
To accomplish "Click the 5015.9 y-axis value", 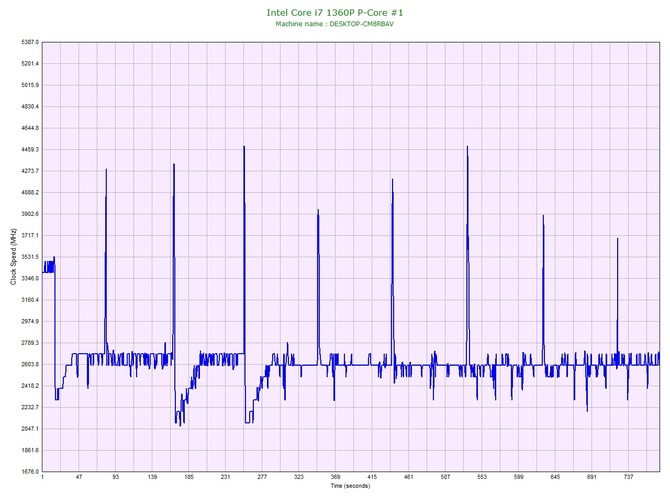I will click(x=30, y=85).
